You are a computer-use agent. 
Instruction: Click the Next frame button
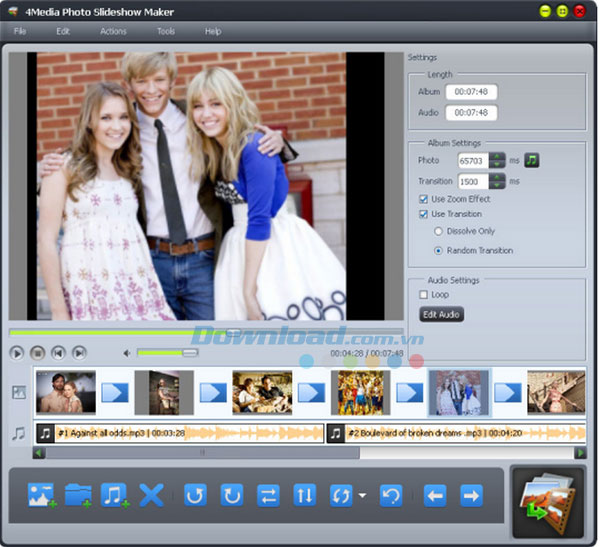pyautogui.click(x=79, y=353)
